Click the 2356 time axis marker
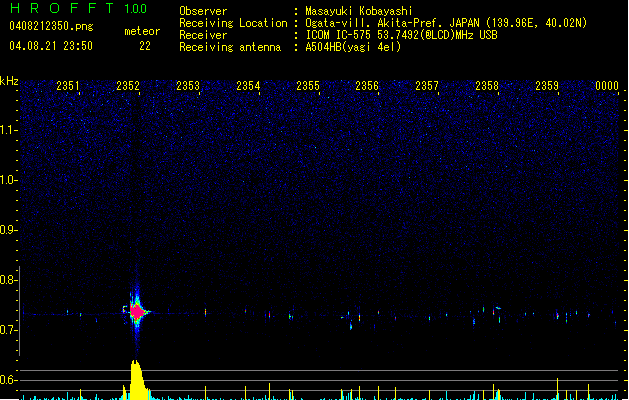Viewport: 629px width, 400px height. coord(367,86)
